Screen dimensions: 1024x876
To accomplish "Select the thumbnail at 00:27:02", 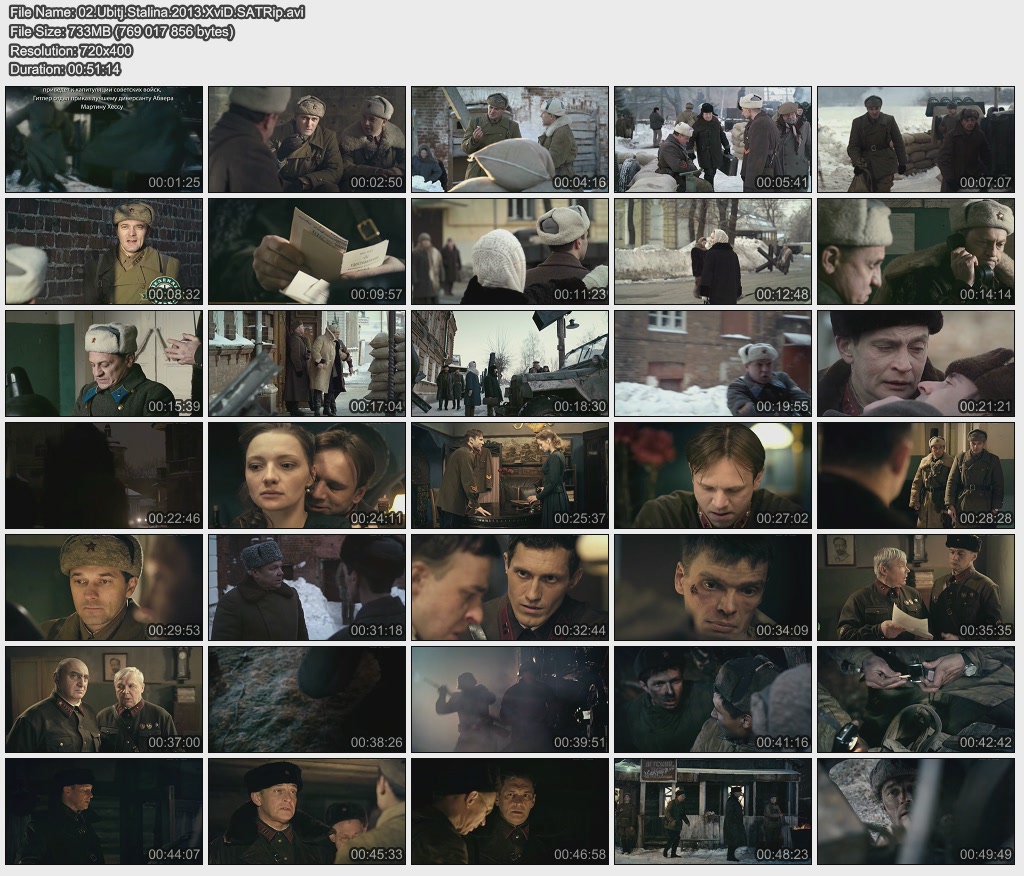I will [x=712, y=475].
